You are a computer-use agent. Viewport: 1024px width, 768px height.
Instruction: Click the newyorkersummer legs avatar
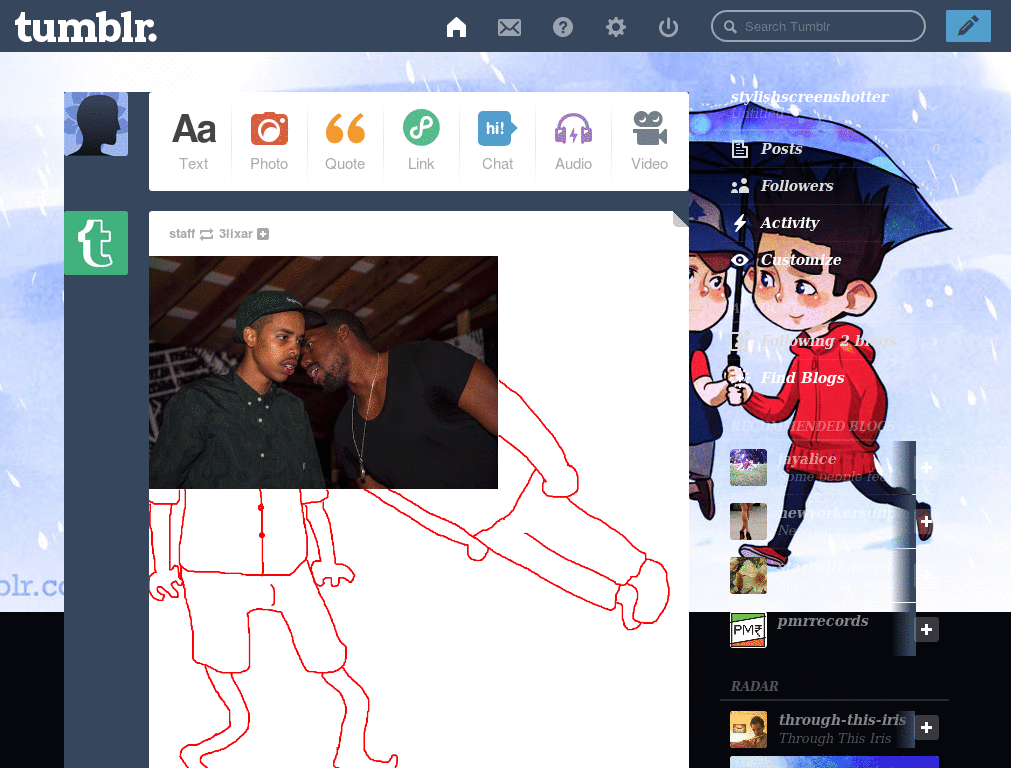pyautogui.click(x=748, y=521)
